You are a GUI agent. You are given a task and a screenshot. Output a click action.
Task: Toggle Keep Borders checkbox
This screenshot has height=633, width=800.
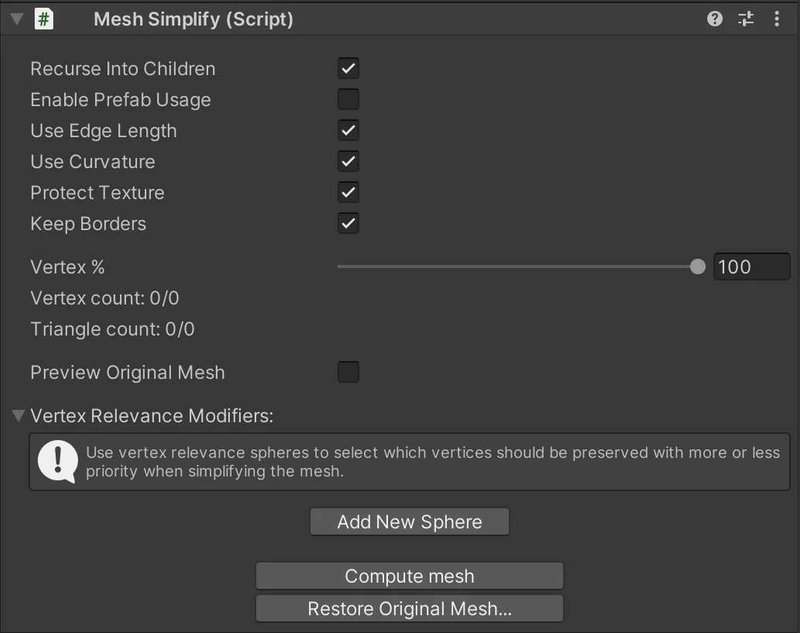tap(348, 224)
